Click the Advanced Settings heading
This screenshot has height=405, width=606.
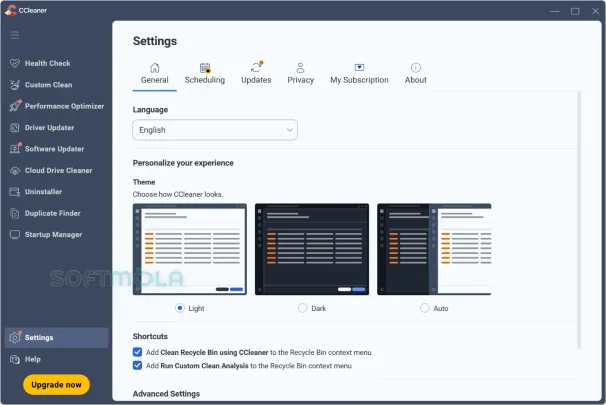point(166,394)
